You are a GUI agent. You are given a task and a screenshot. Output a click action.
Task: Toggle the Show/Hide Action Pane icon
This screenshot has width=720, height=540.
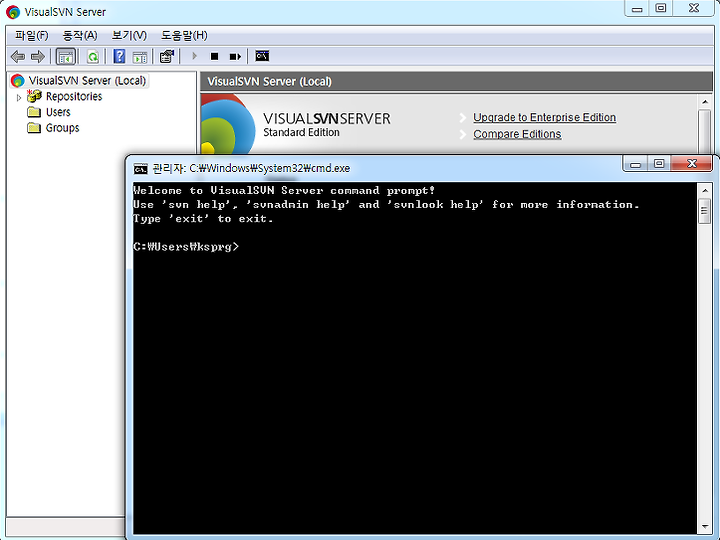[140, 57]
